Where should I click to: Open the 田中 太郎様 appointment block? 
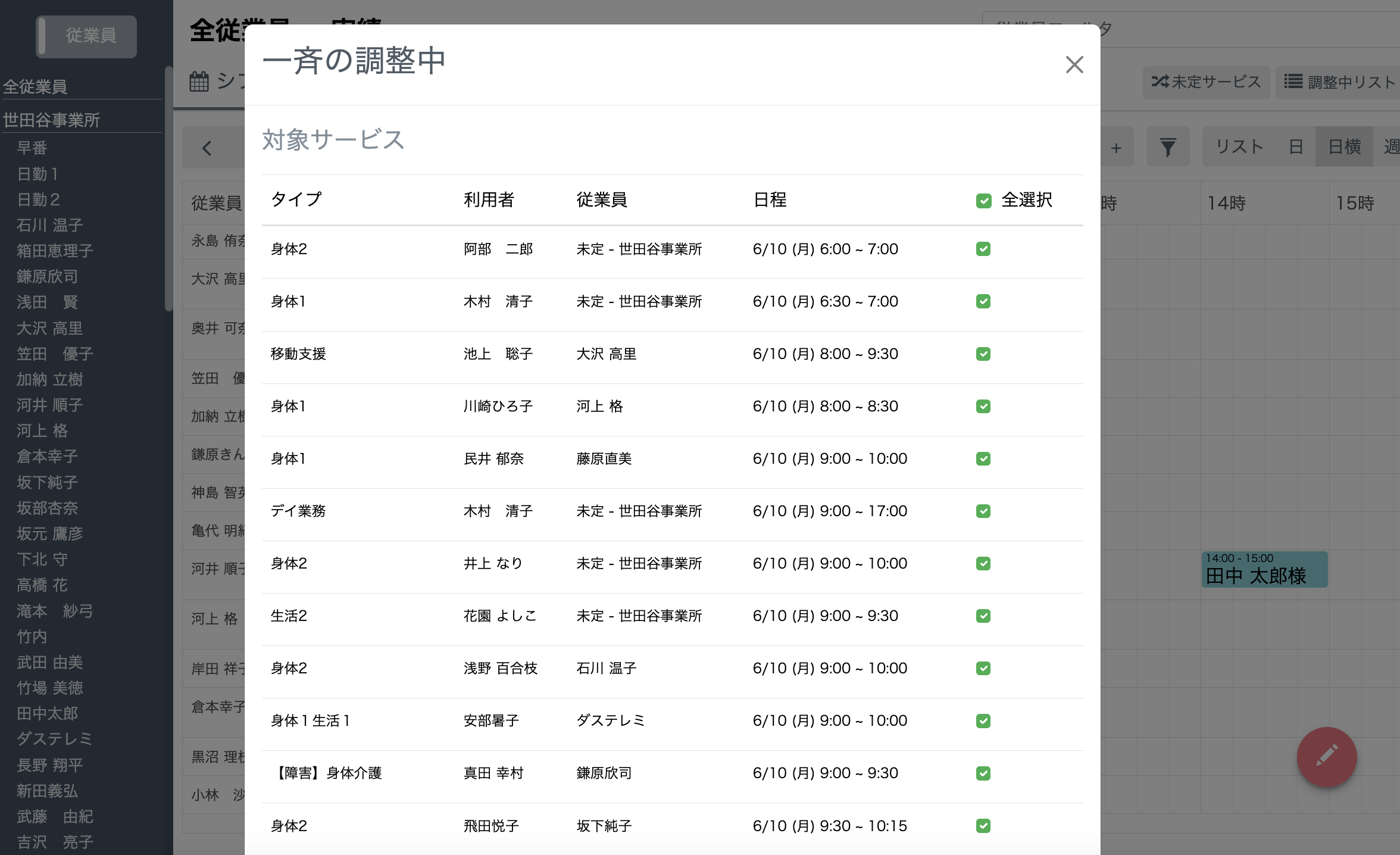click(x=1264, y=569)
